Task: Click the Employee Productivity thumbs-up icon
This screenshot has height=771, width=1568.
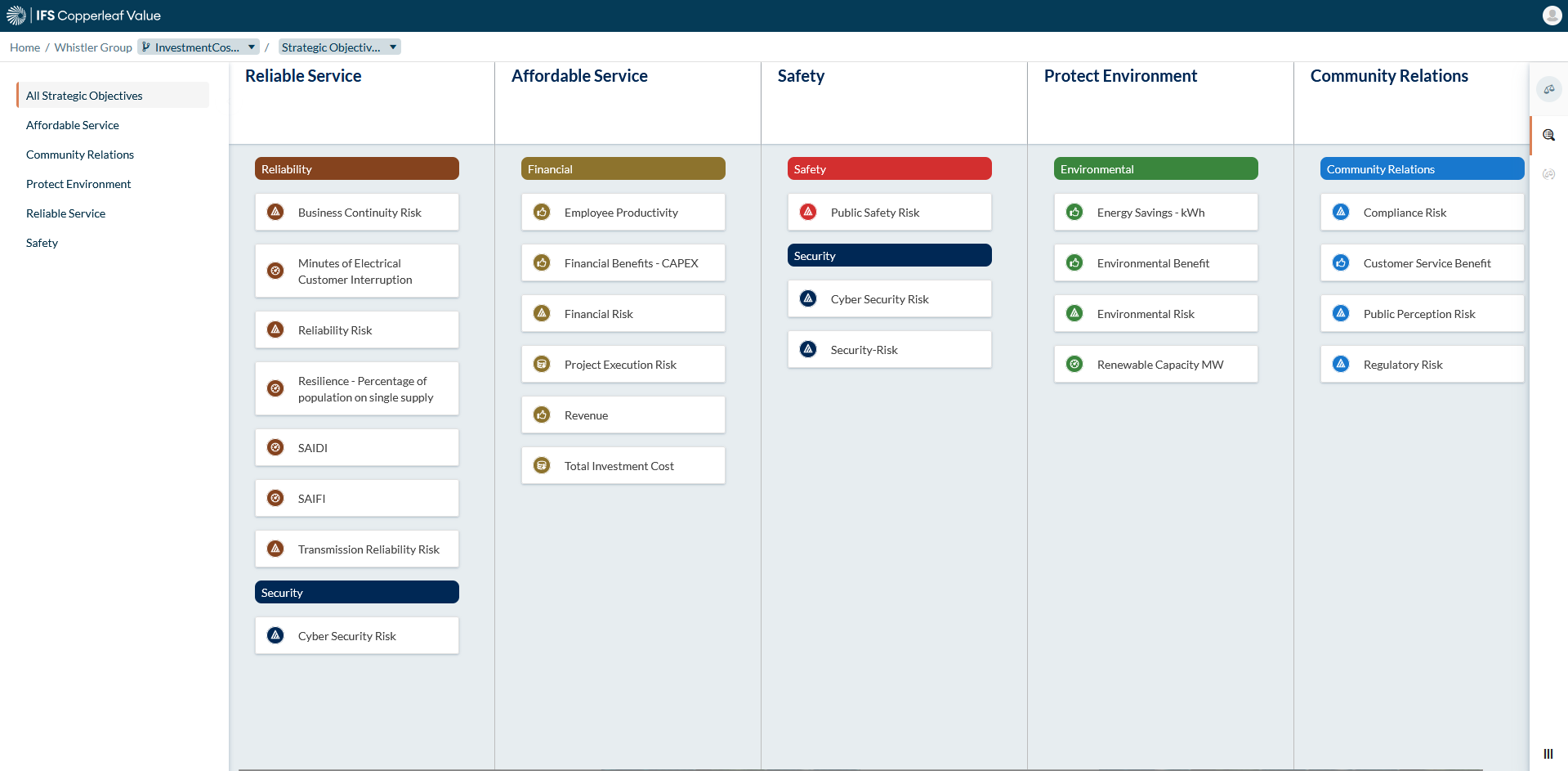Action: 542,212
